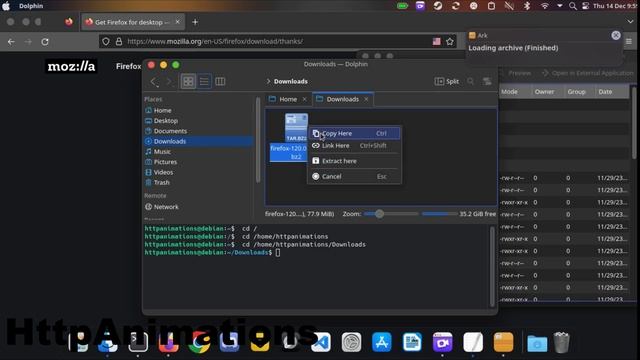The image size is (640, 360).
Task: Go back in Dolphin navigation
Action: pyautogui.click(x=154, y=81)
